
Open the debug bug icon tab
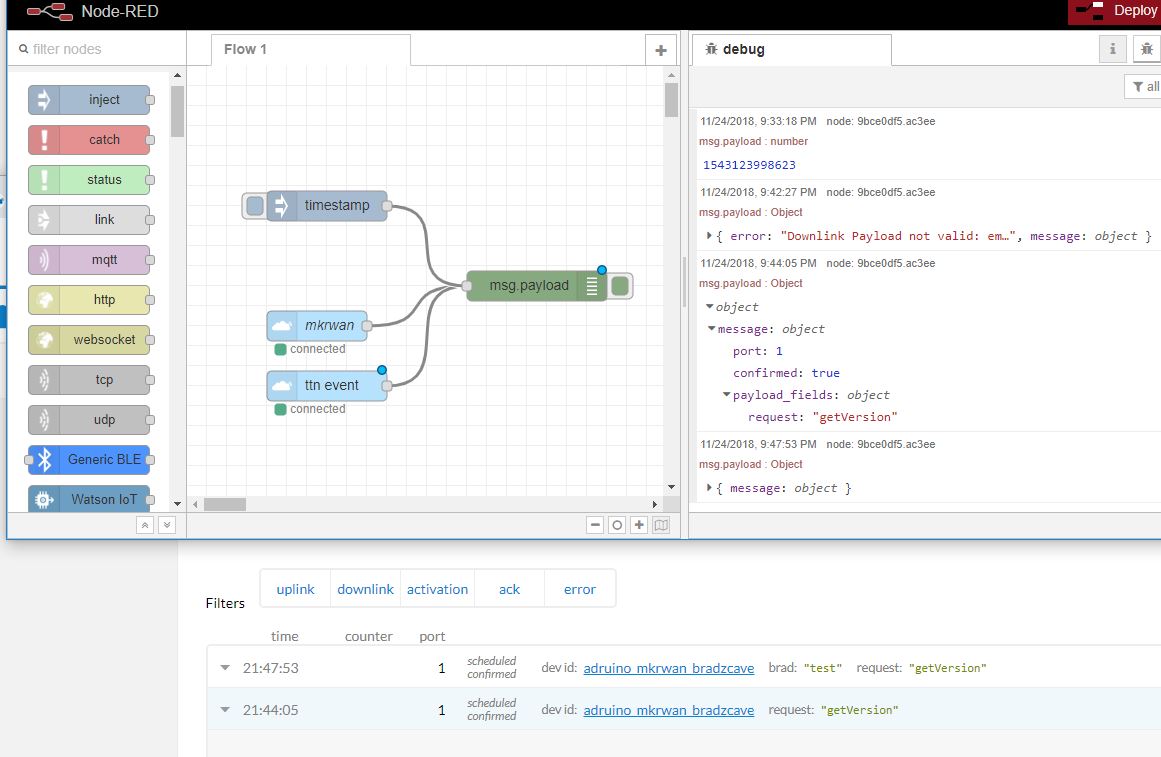pos(1146,49)
